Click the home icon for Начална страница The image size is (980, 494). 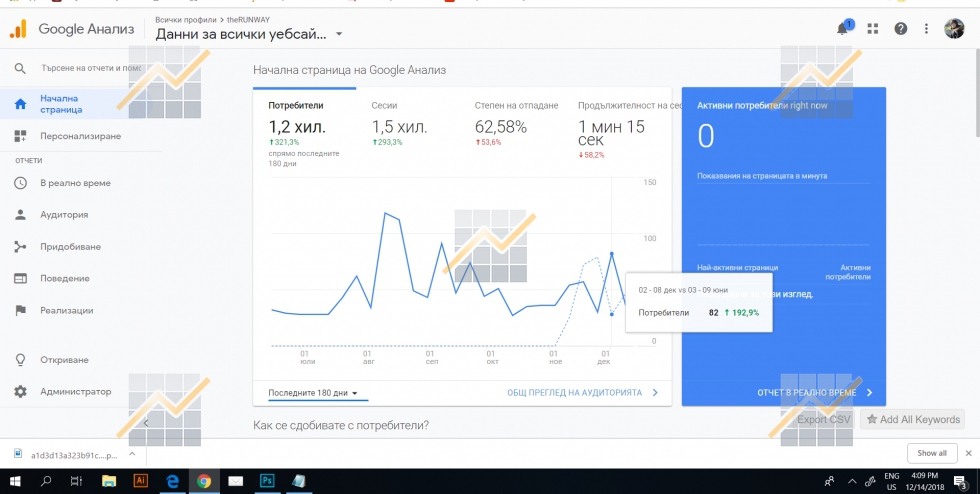click(x=21, y=104)
